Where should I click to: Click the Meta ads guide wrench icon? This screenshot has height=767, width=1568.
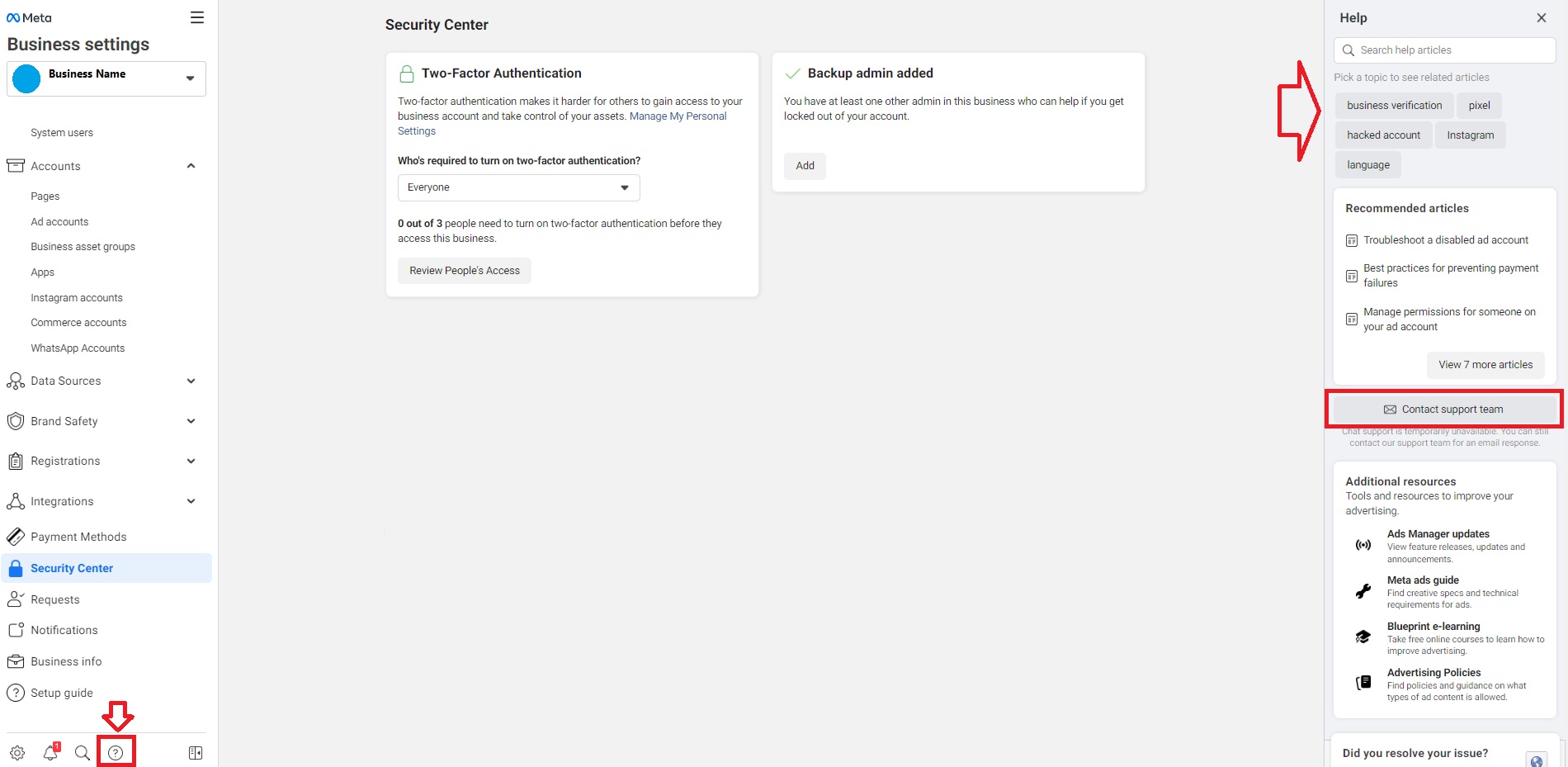point(1363,591)
